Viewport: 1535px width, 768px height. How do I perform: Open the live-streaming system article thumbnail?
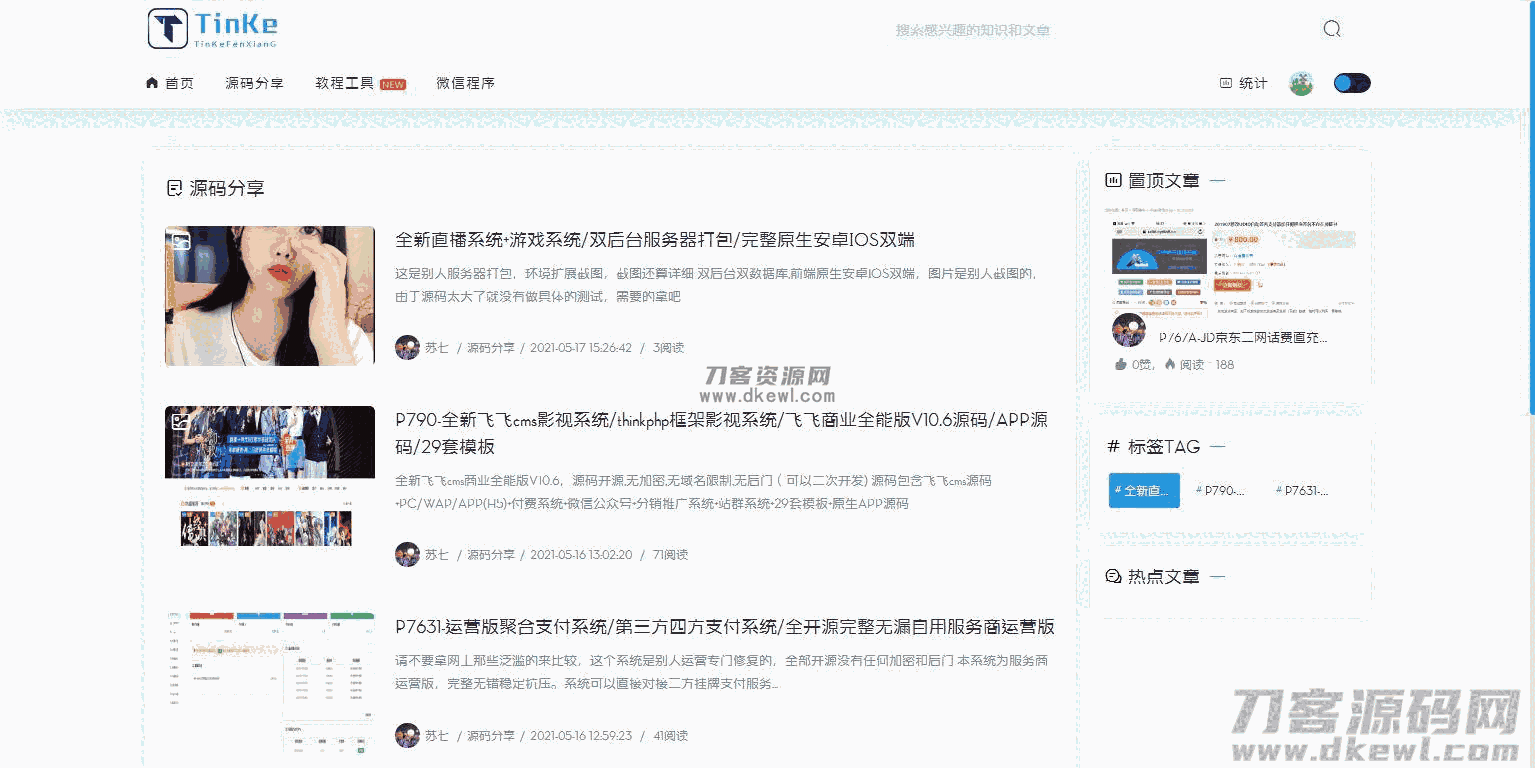270,295
